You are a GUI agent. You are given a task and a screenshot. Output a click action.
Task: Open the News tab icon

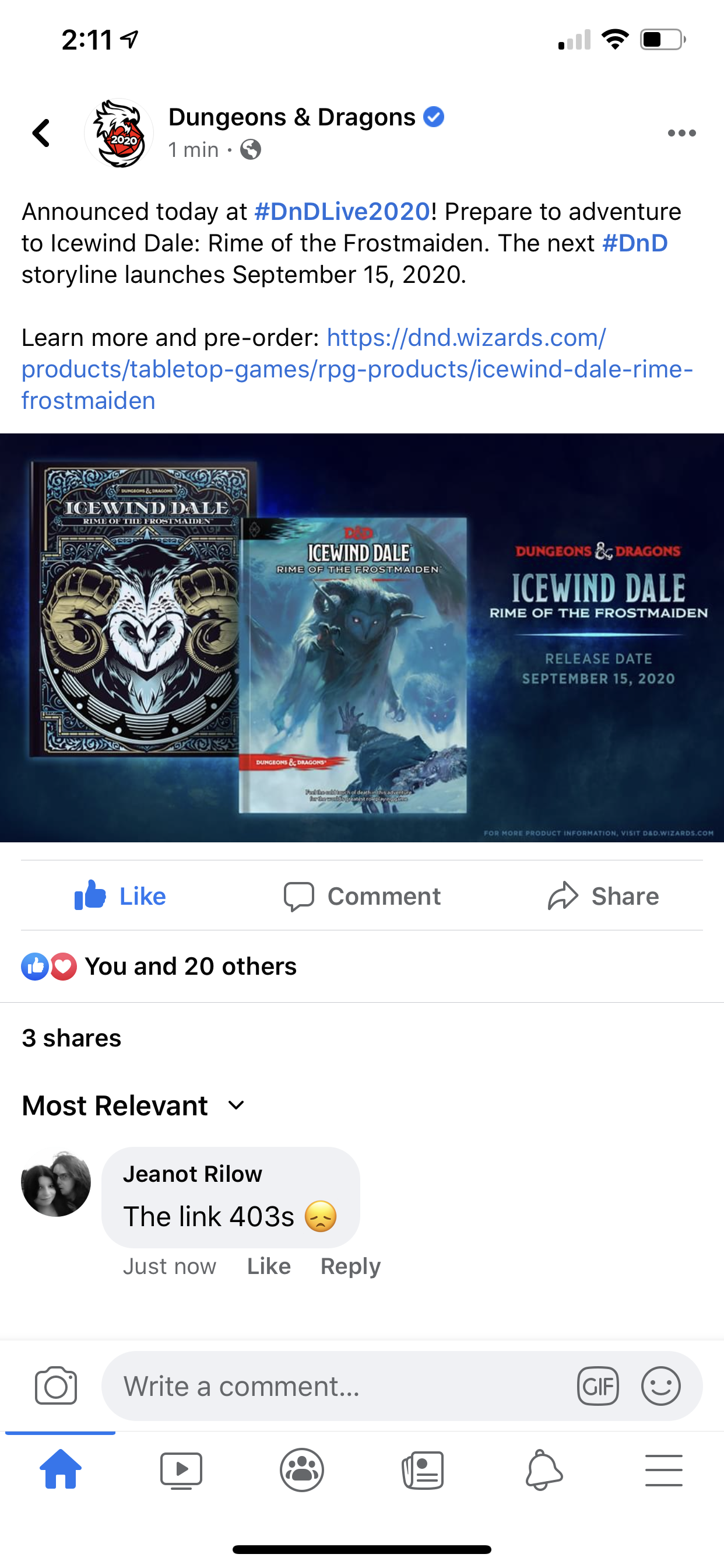point(423,1470)
